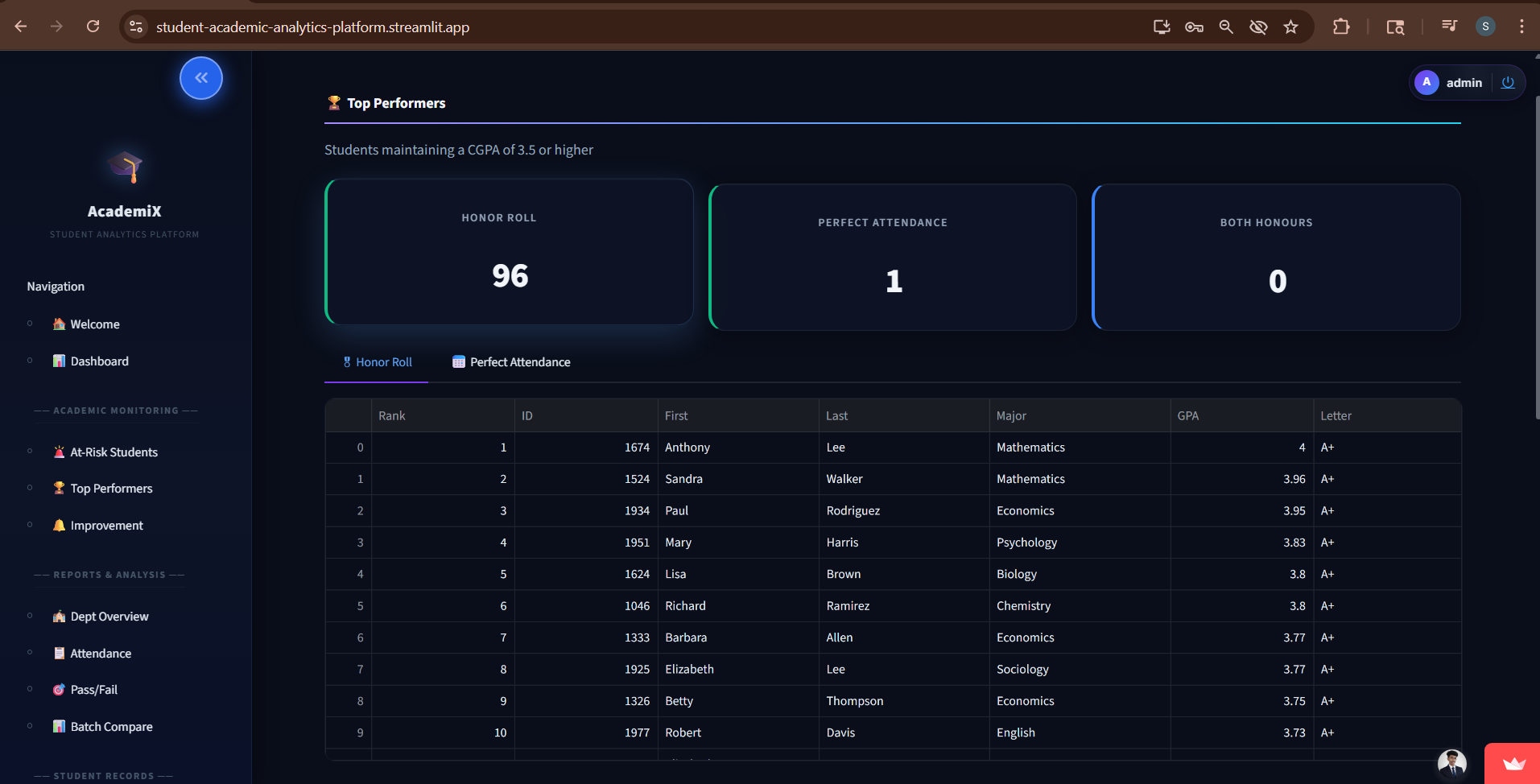
Task: Click the Honor Roll metric card
Action: tap(509, 252)
